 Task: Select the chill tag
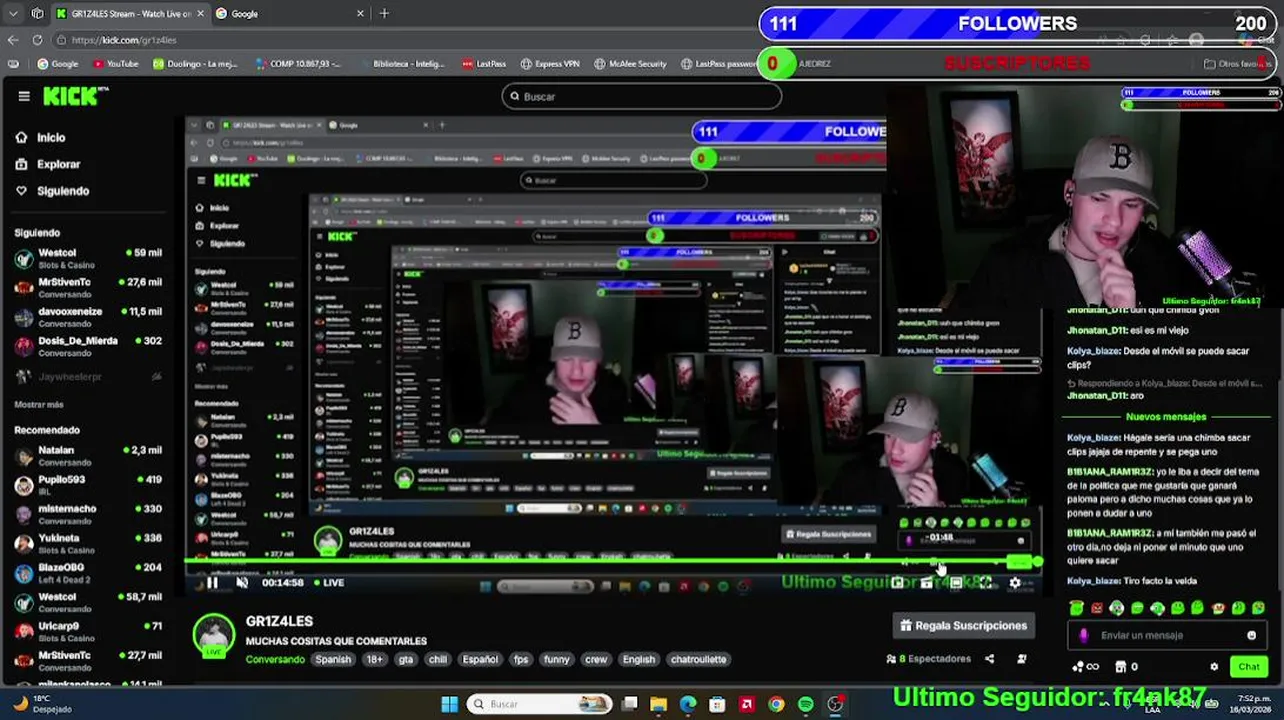pyautogui.click(x=438, y=659)
